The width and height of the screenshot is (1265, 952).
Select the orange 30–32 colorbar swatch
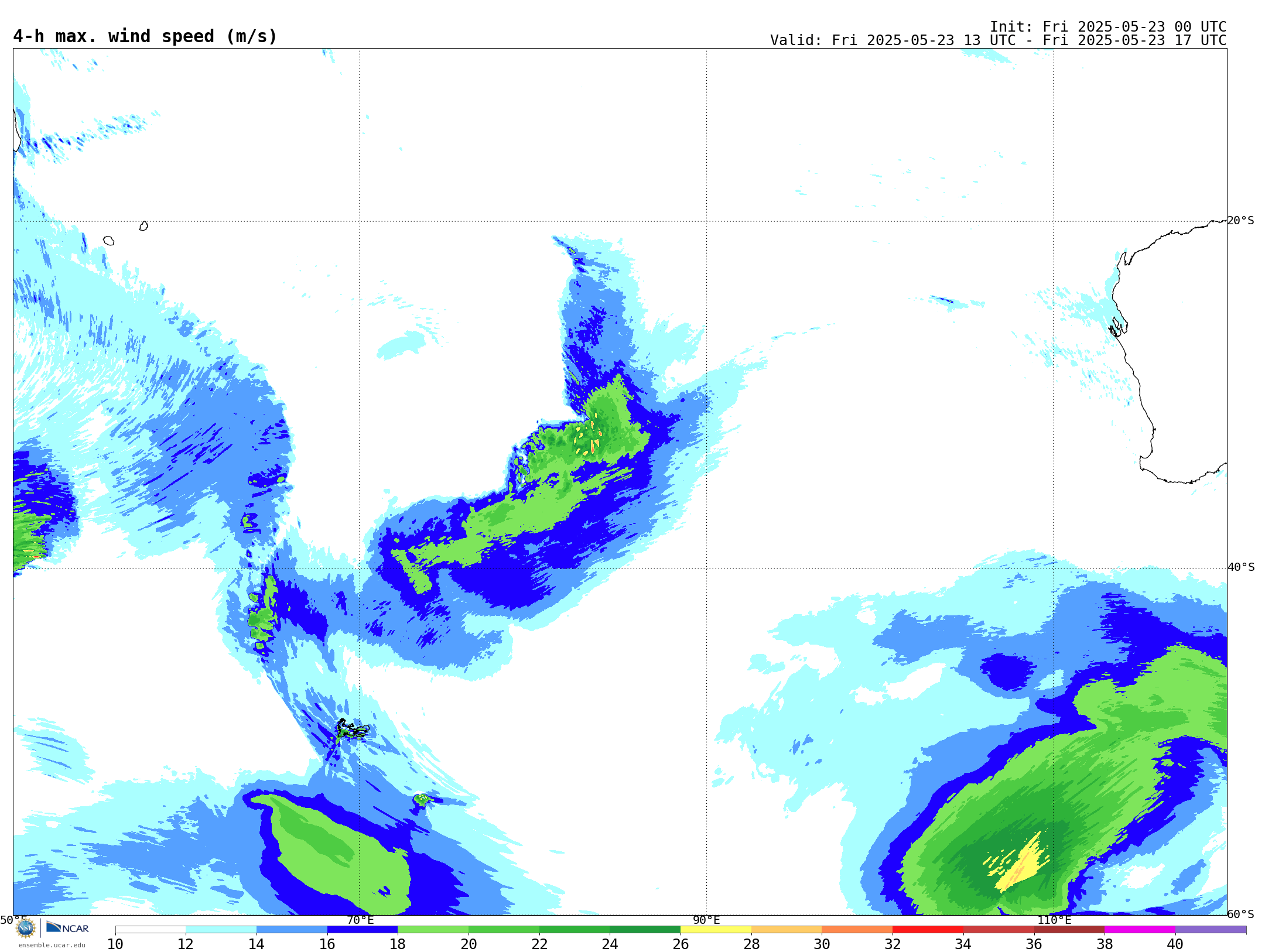point(857,930)
